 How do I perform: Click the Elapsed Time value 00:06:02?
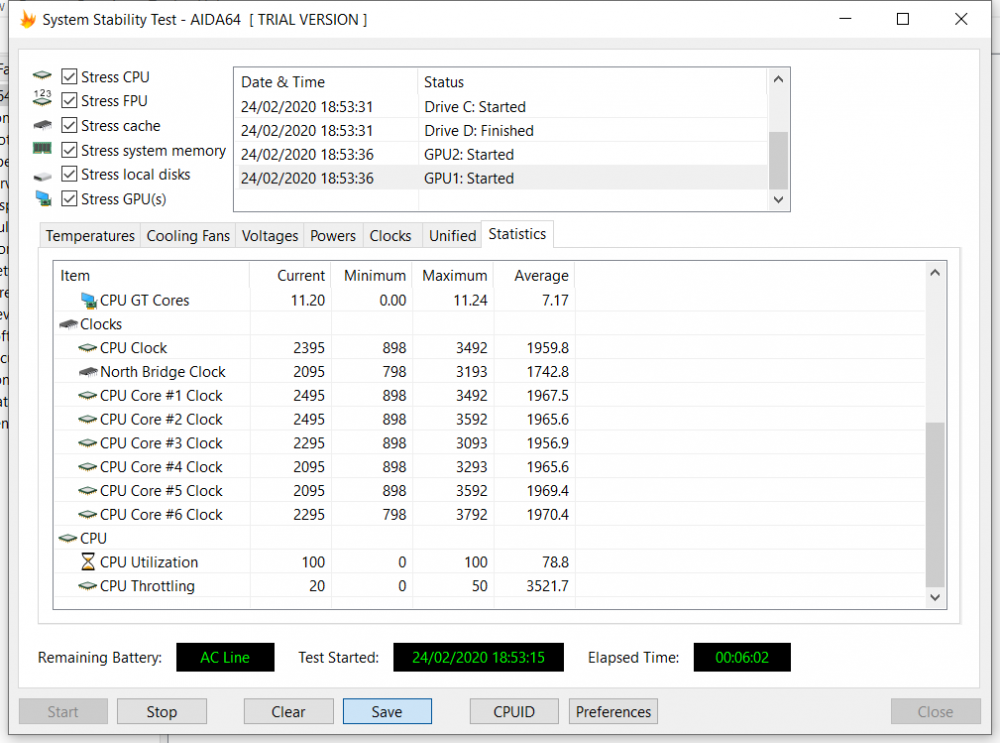point(742,658)
